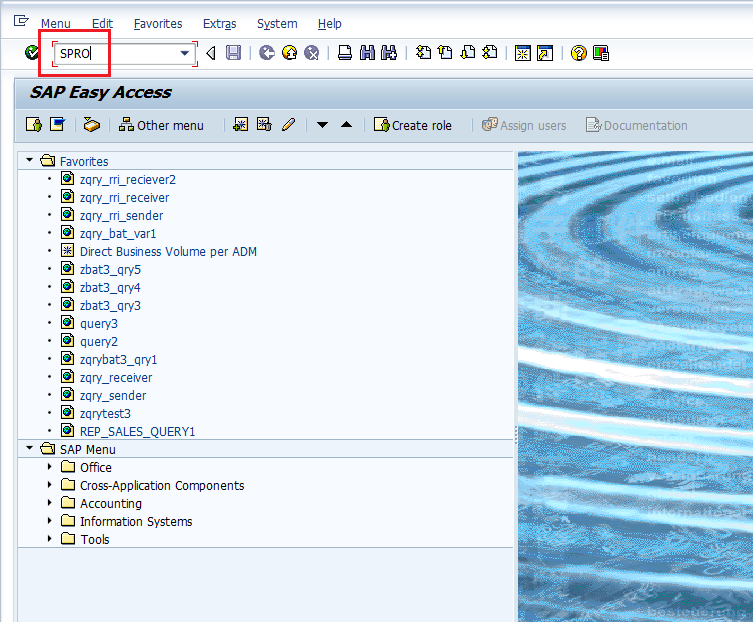The image size is (753, 622).
Task: Expand the Information Systems folder
Action: click(x=49, y=521)
